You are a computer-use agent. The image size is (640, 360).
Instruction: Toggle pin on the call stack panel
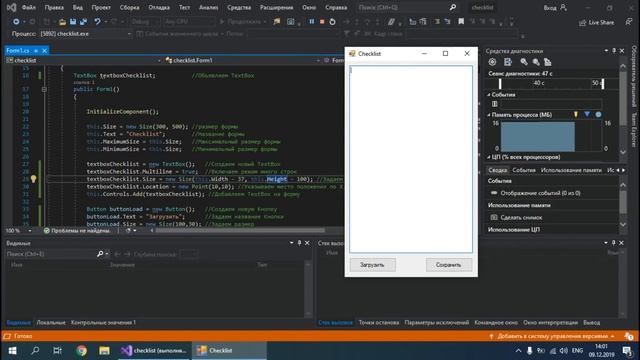(x=613, y=243)
